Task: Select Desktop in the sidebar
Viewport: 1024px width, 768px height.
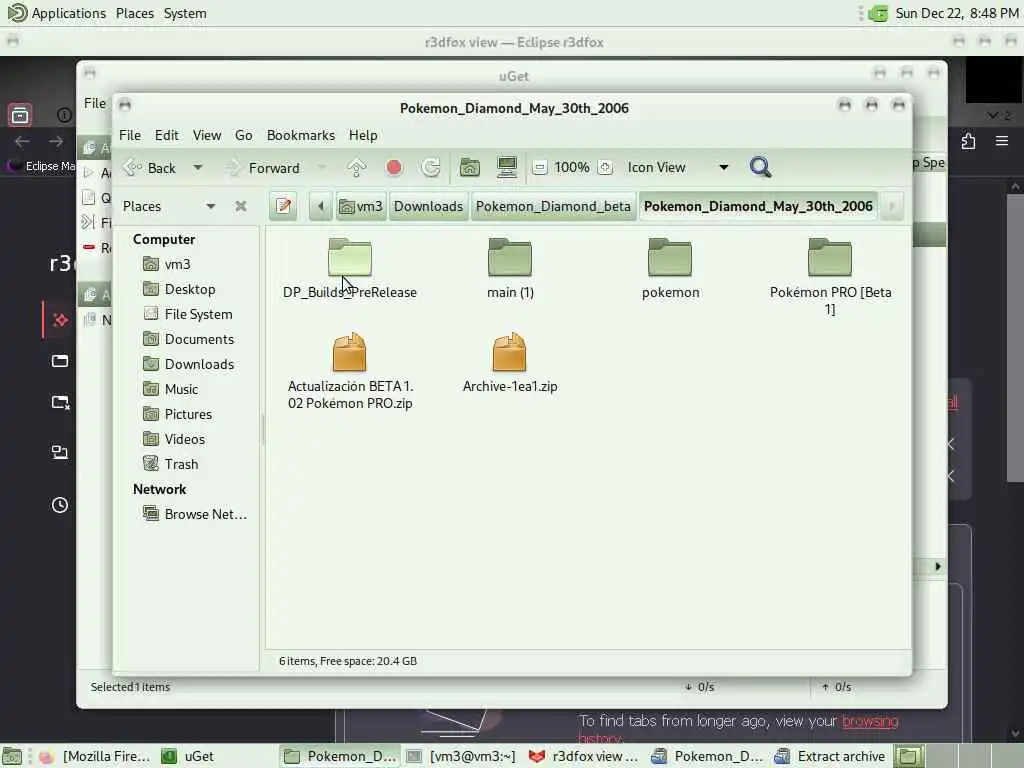Action: coord(189,289)
